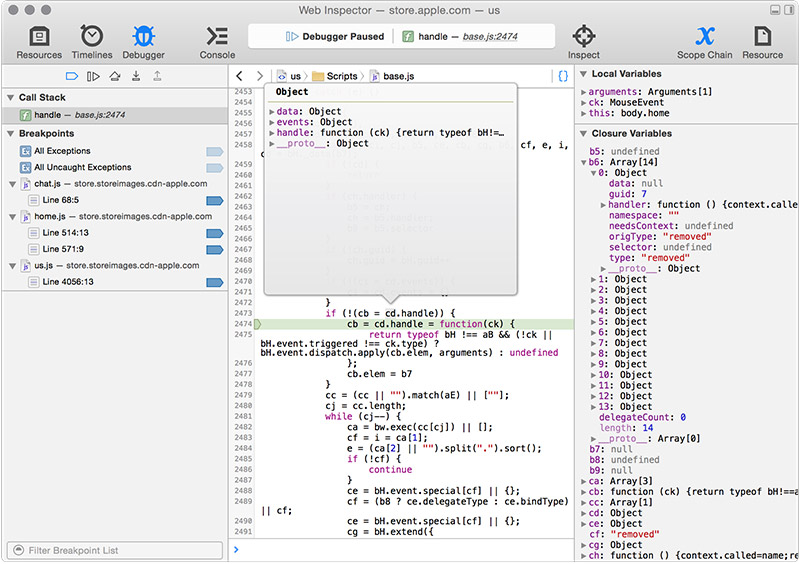
Task: Expand the ck MouseEvent variable
Action: point(584,103)
